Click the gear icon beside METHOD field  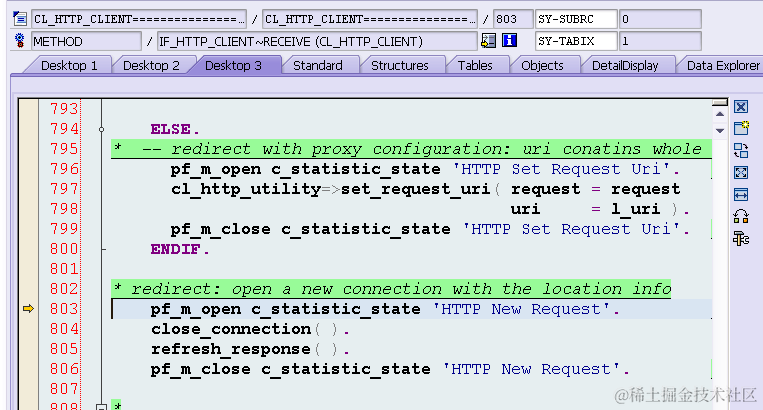point(19,41)
